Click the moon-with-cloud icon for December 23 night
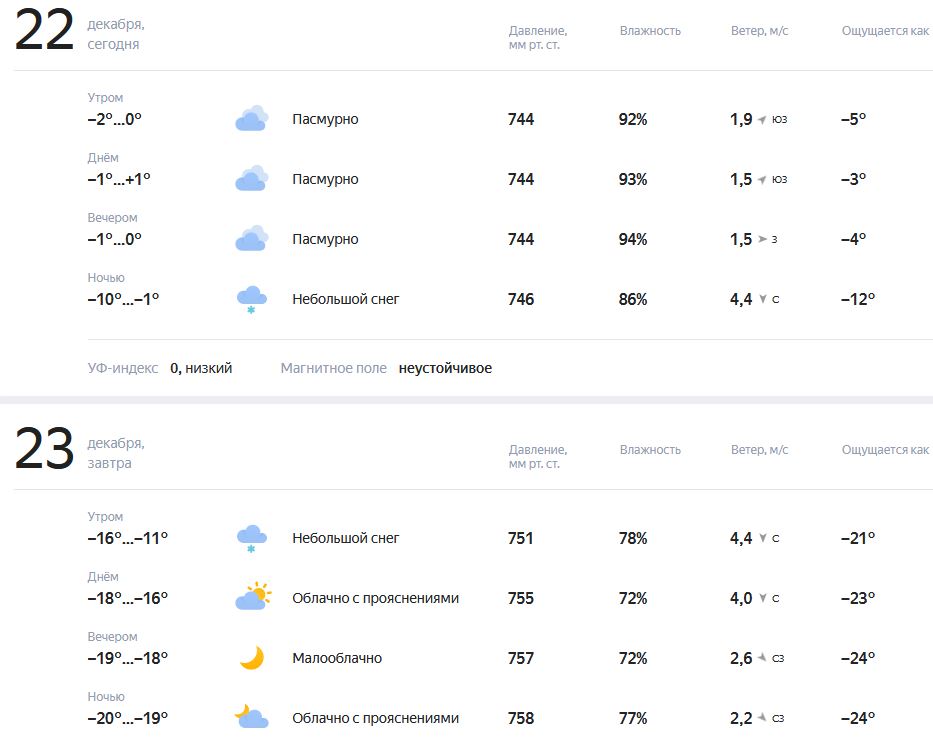 [x=251, y=717]
